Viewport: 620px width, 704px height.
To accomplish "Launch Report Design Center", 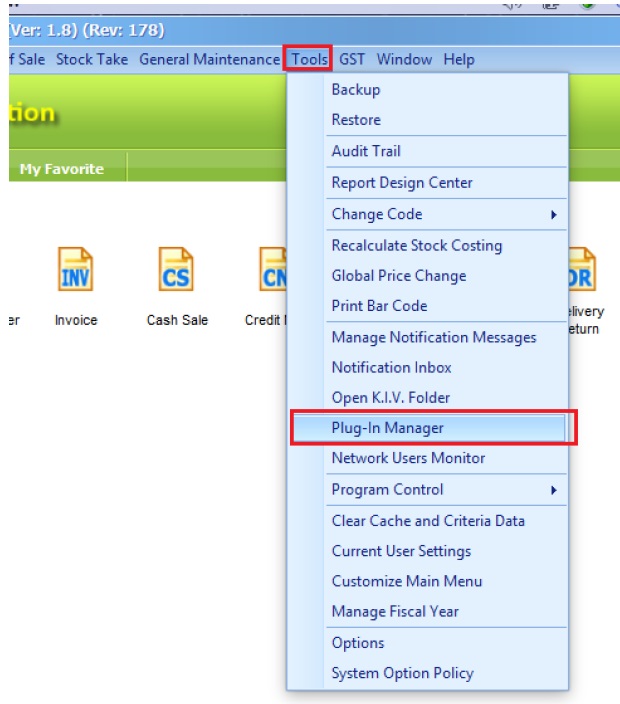I will 402,183.
